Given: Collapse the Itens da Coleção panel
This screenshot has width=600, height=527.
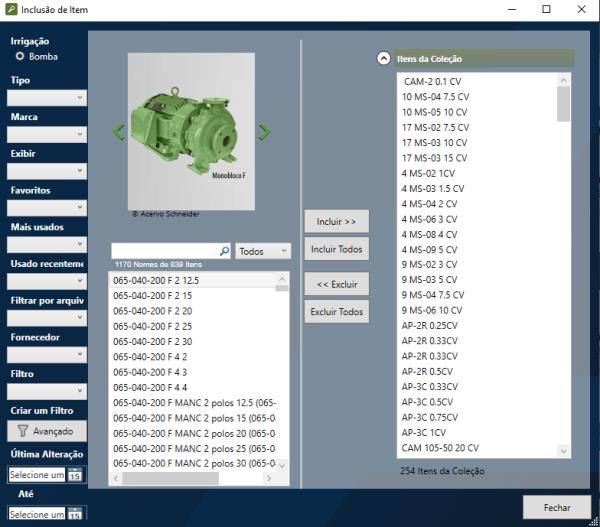Looking at the screenshot, I should 383,59.
